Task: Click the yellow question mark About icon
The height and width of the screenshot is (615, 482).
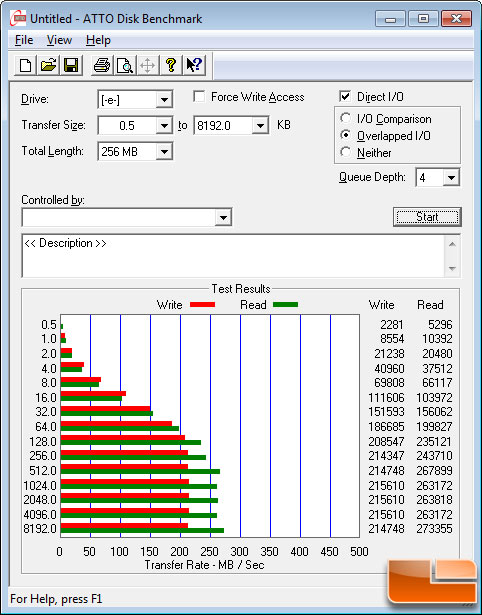Action: [171, 65]
